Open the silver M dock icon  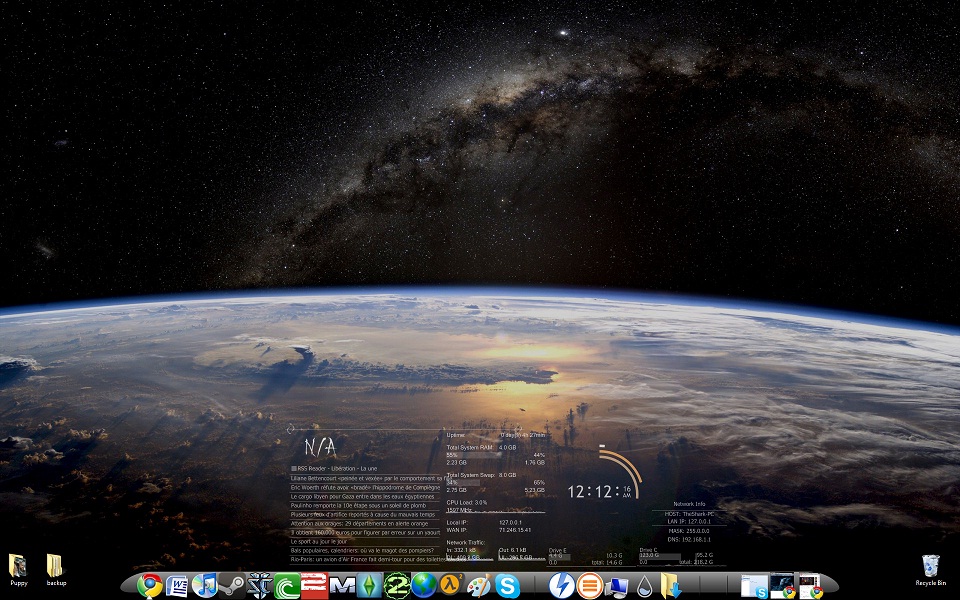click(x=342, y=586)
